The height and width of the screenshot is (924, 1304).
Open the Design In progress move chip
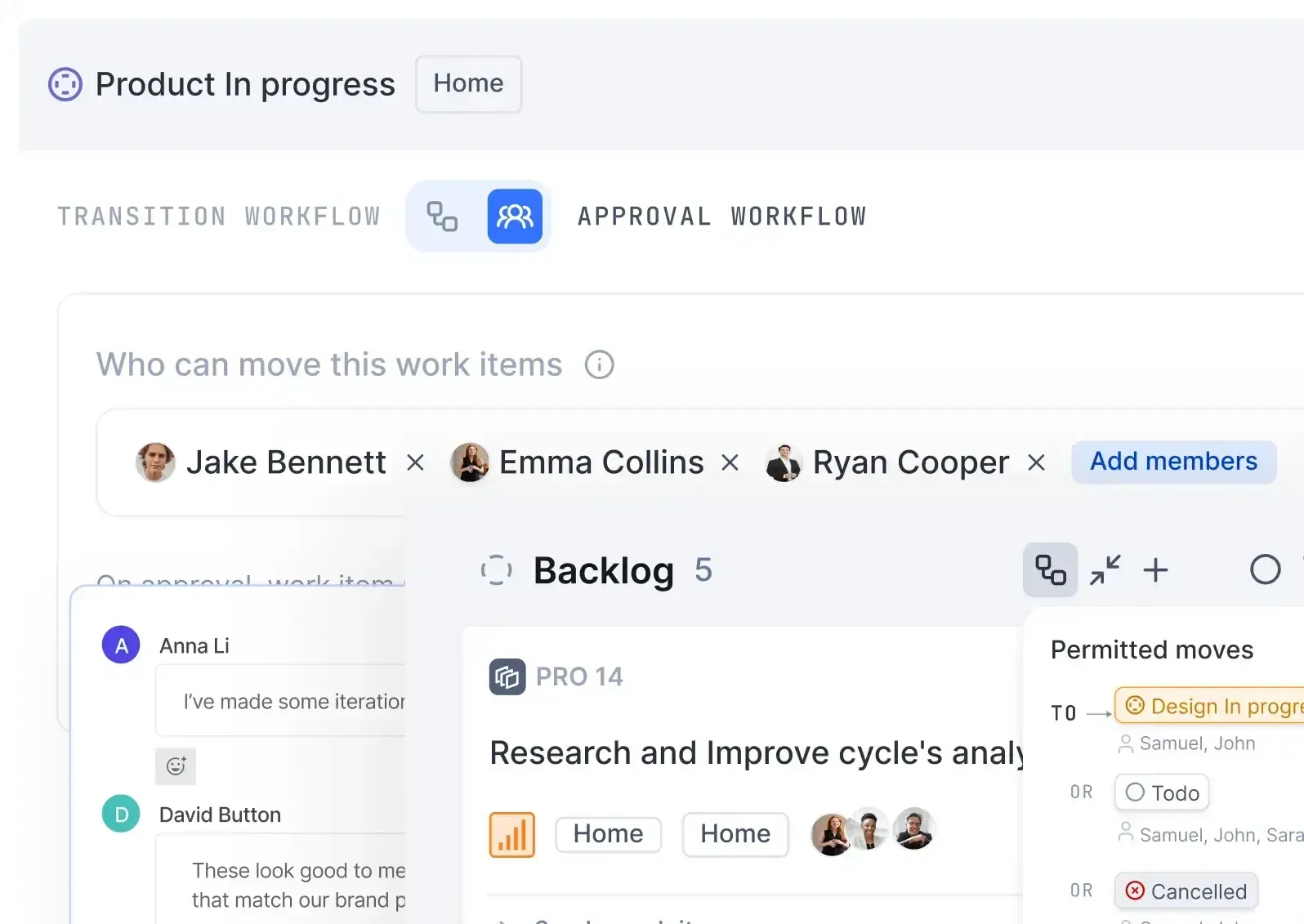1209,705
